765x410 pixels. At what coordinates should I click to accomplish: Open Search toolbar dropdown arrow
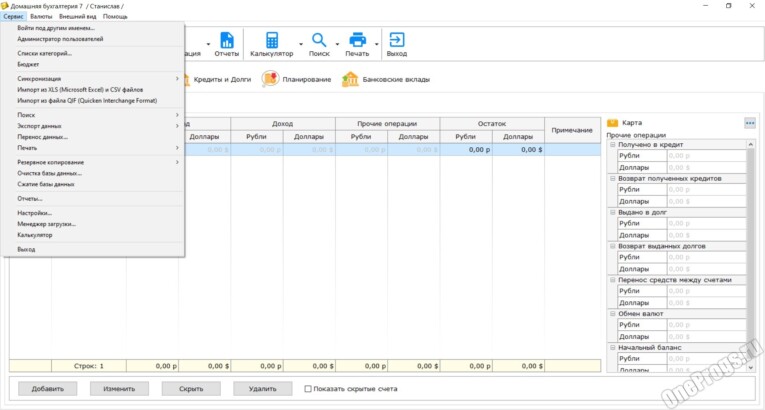337,44
